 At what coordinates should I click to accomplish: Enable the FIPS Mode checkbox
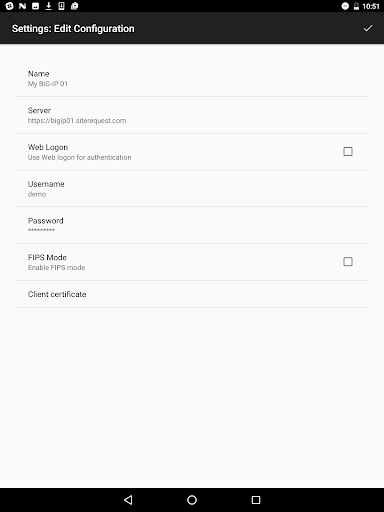tap(348, 262)
